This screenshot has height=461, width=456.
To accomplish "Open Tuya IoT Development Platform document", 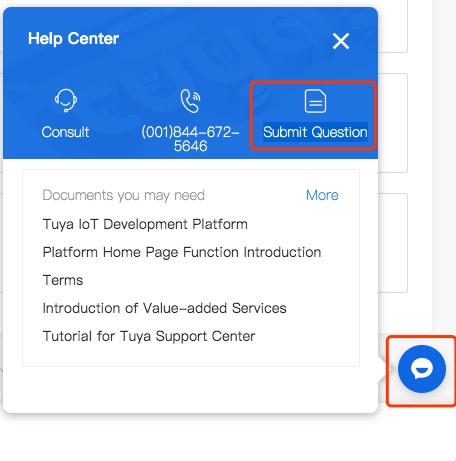I will click(x=145, y=224).
